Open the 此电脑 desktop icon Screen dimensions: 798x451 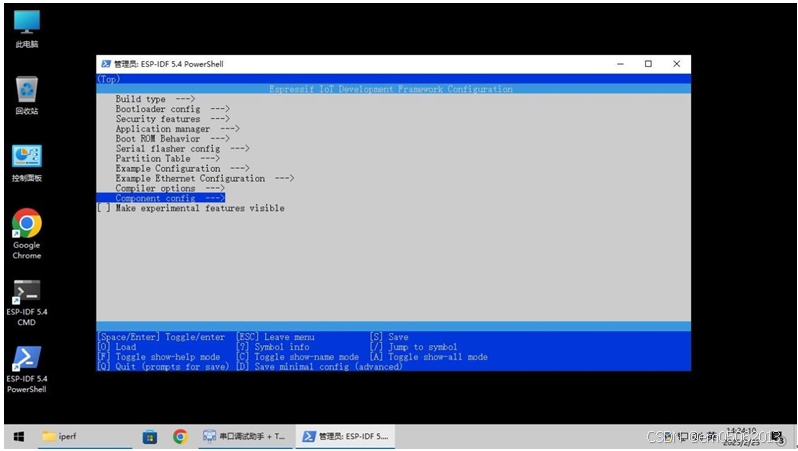(x=26, y=29)
